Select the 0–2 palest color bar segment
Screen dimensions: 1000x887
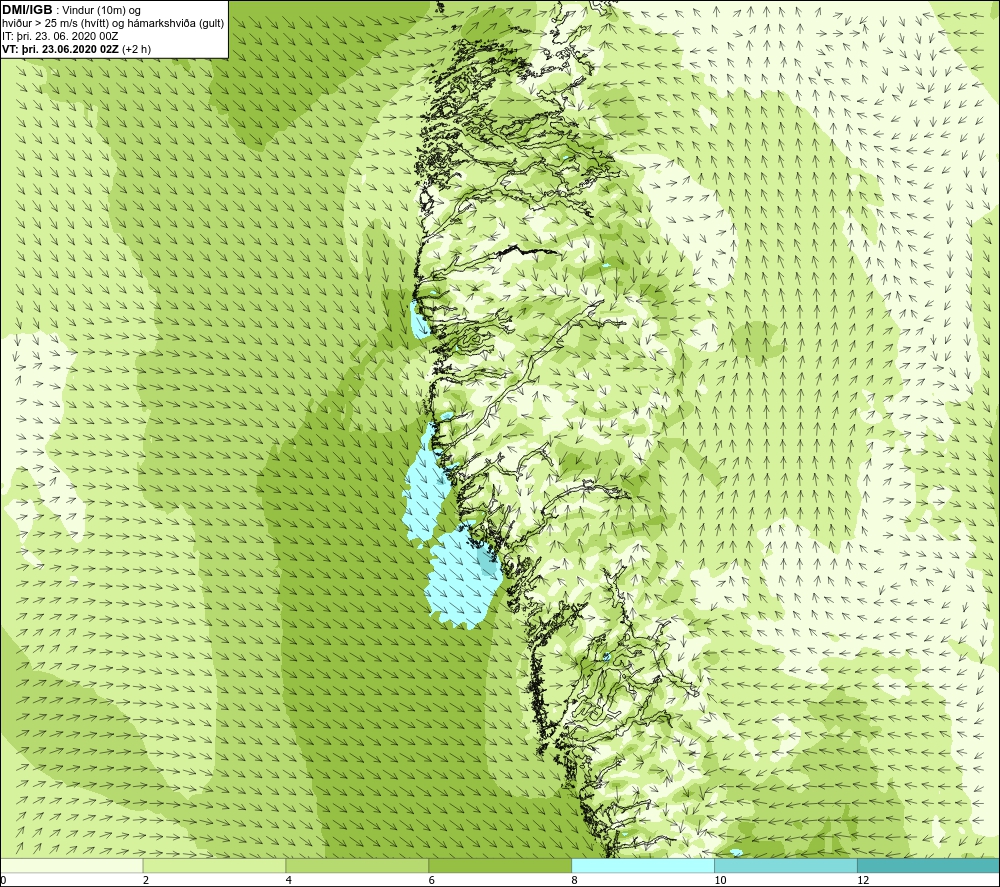pos(71,865)
